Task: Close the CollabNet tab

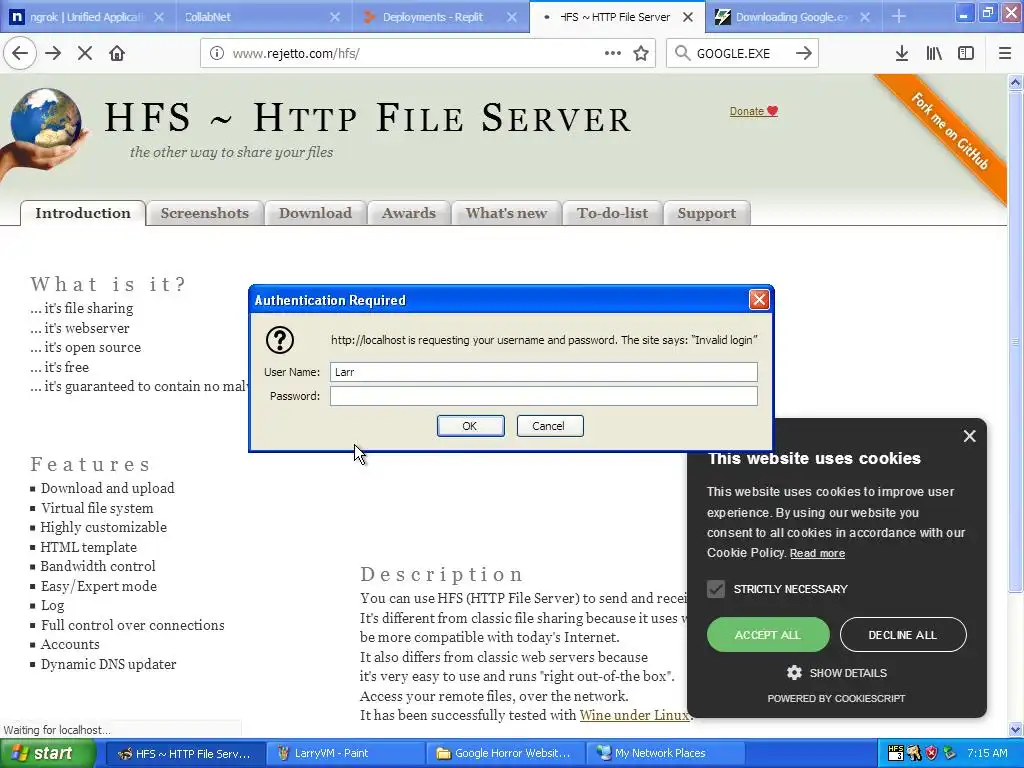Action: point(335,17)
